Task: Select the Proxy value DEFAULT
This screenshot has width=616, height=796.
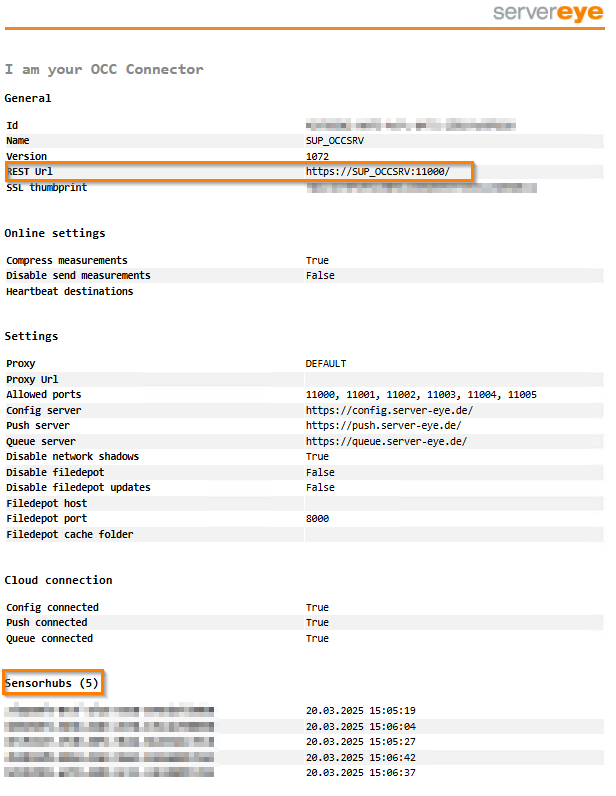Action: pos(326,363)
